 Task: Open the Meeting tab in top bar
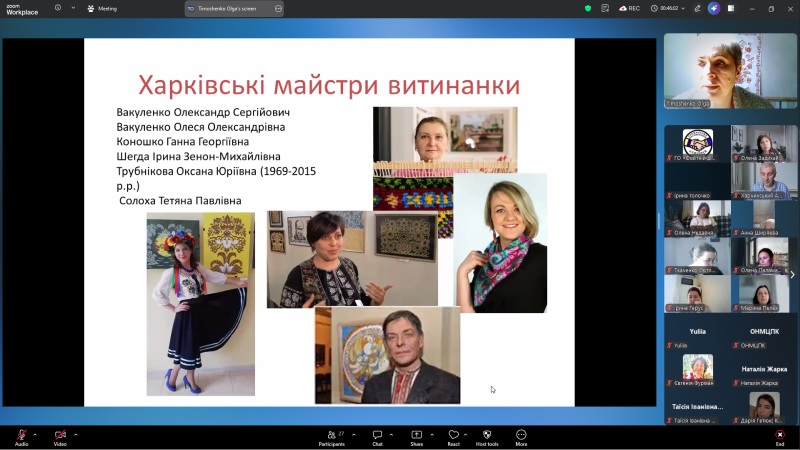click(x=102, y=8)
